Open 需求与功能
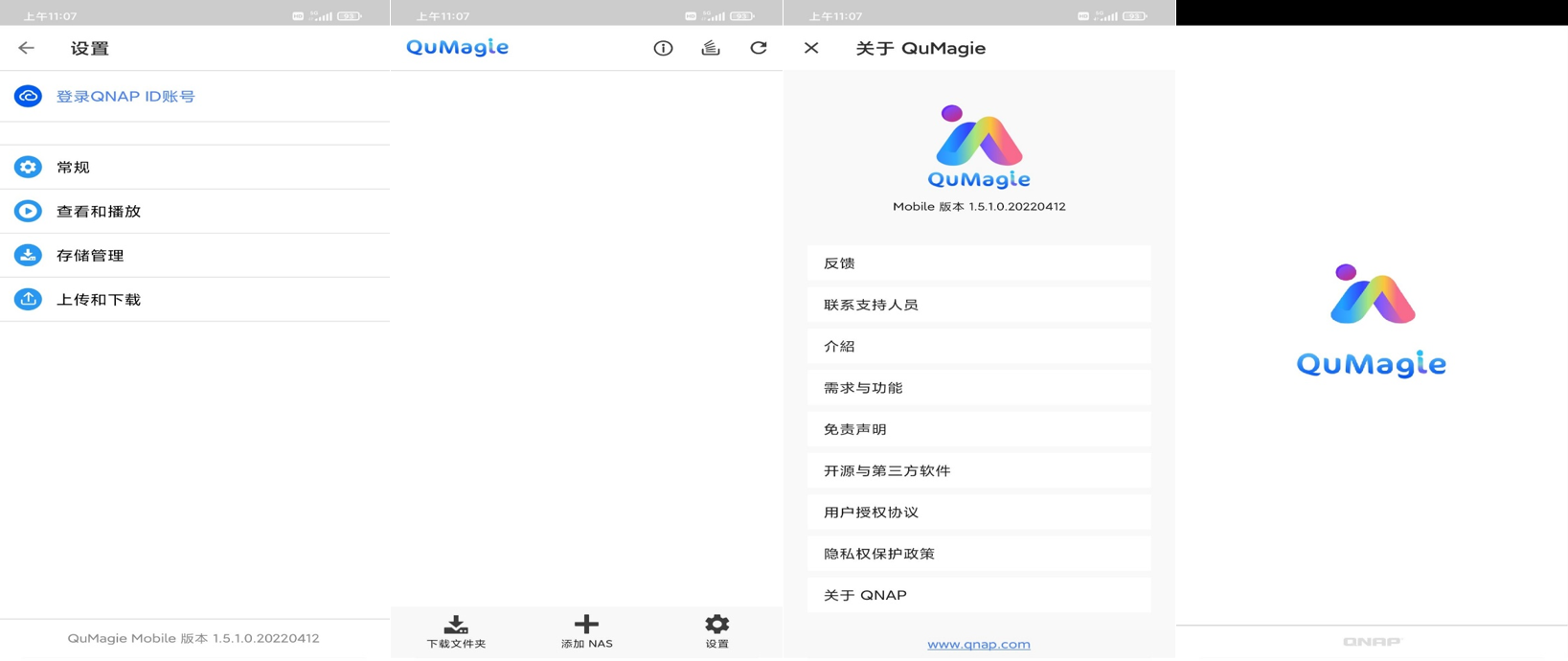This screenshot has width=1568, height=661. (x=979, y=387)
